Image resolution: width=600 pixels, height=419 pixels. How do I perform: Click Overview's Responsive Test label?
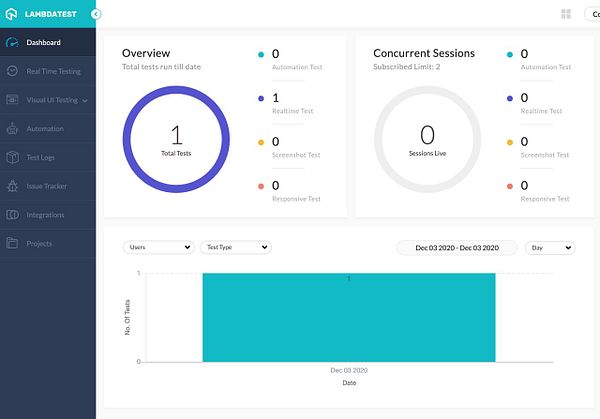pos(297,199)
